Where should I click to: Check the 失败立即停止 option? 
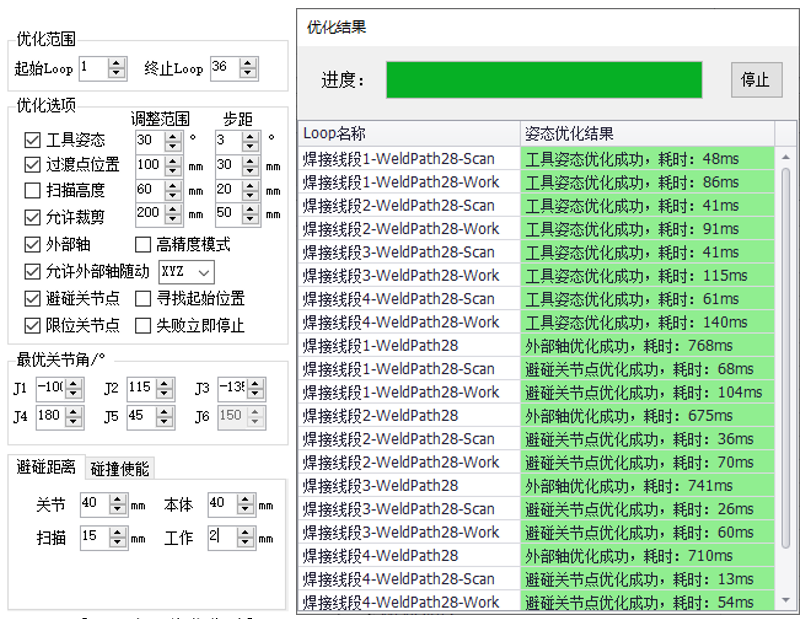pyautogui.click(x=143, y=325)
